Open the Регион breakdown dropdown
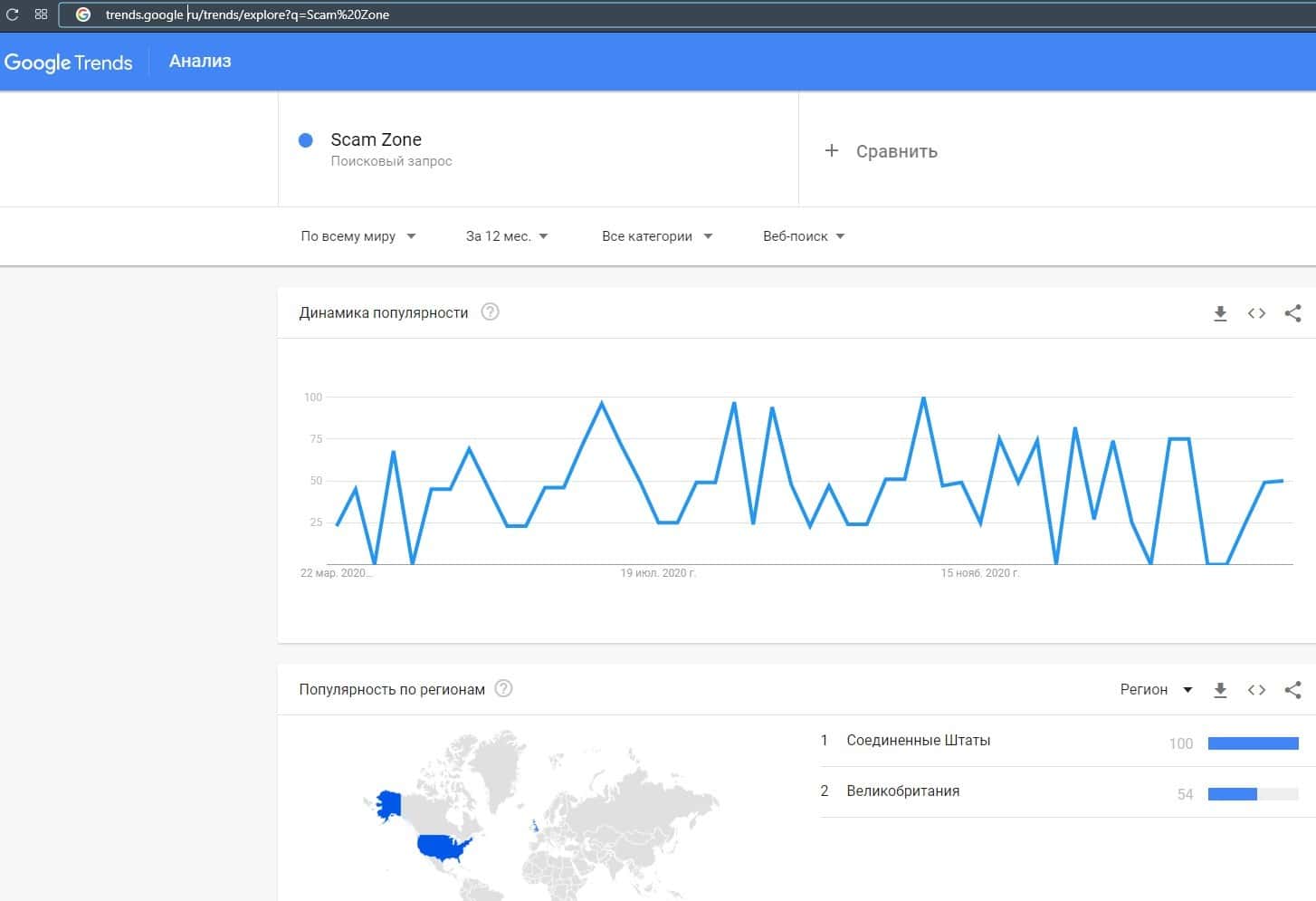 1156,690
